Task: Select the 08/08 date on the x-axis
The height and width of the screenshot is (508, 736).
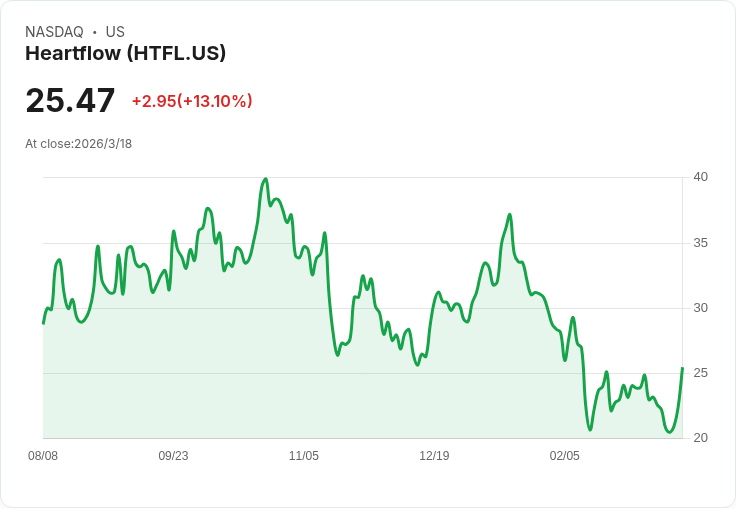Action: [43, 456]
